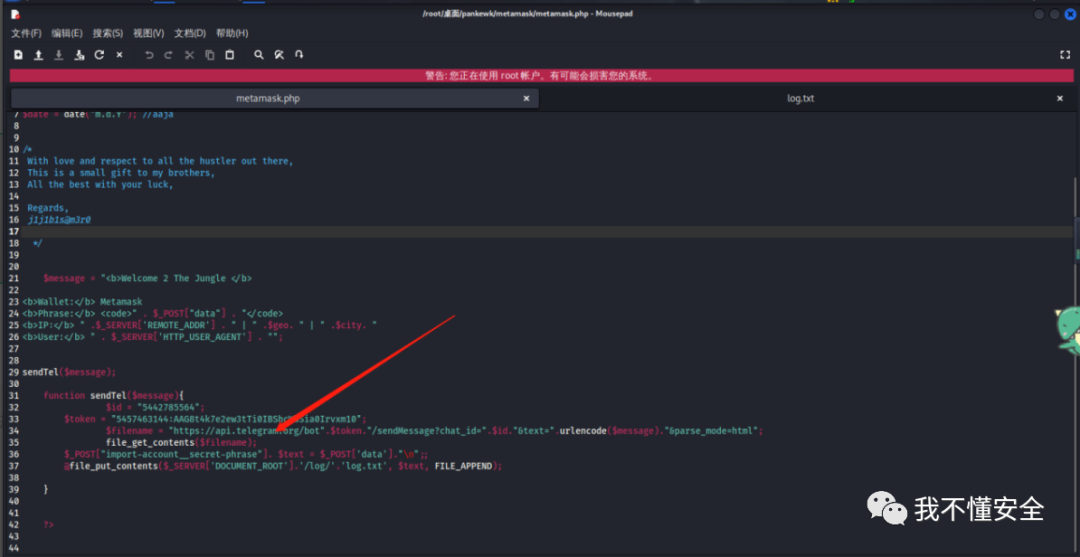Save the document with toolbar icon
The height and width of the screenshot is (557, 1080).
pyautogui.click(x=59, y=55)
